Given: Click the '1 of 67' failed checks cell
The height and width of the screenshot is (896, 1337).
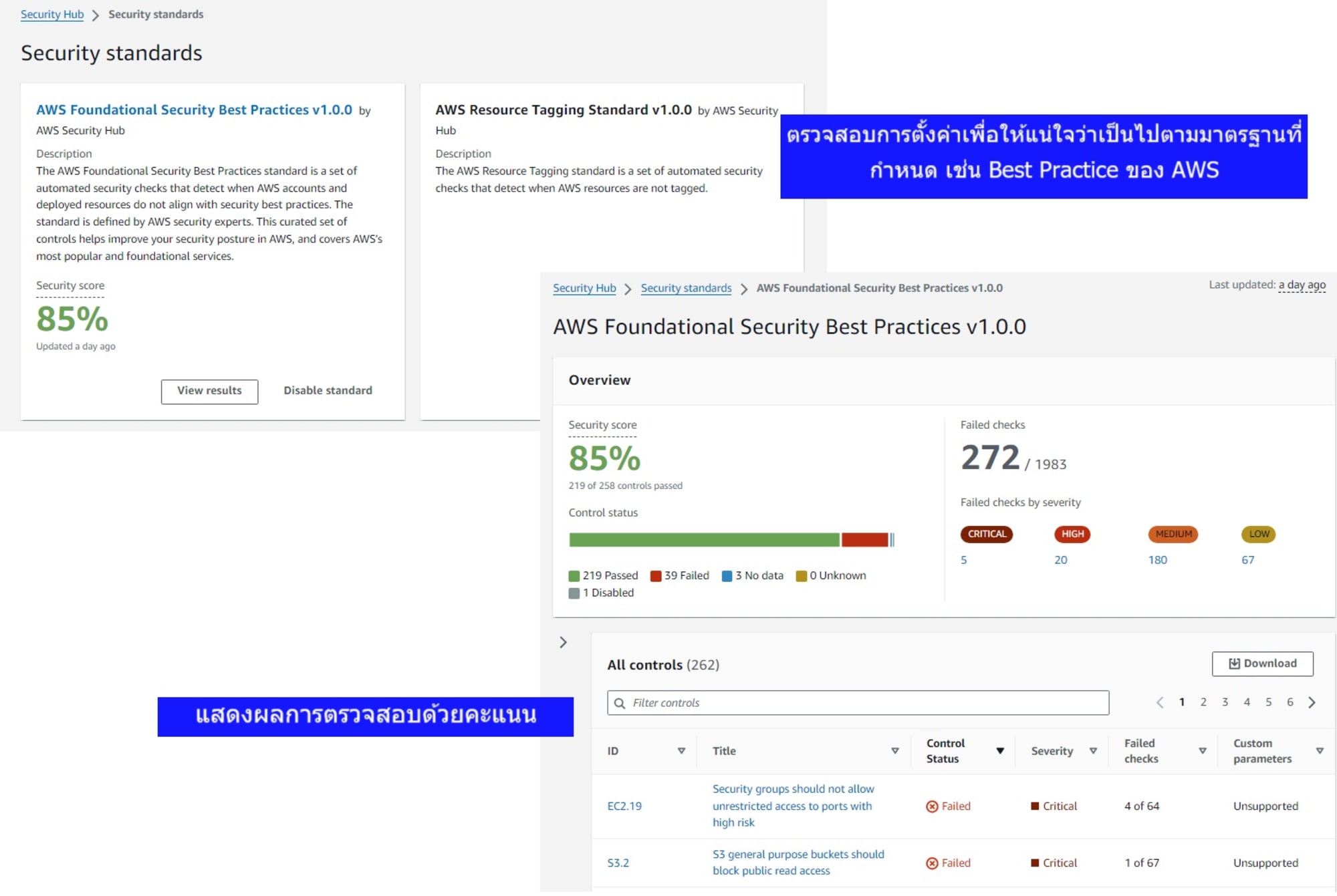Looking at the screenshot, I should click(x=1142, y=863).
